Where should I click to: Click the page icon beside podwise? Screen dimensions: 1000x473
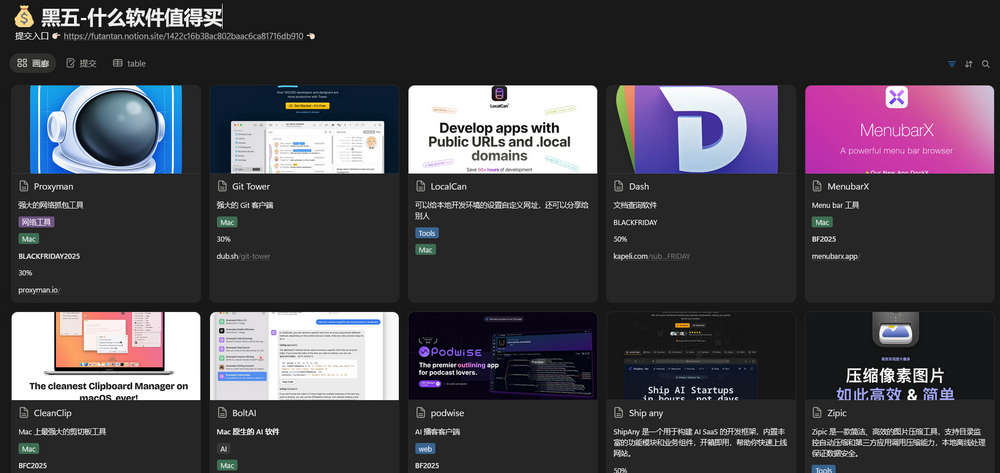420,412
